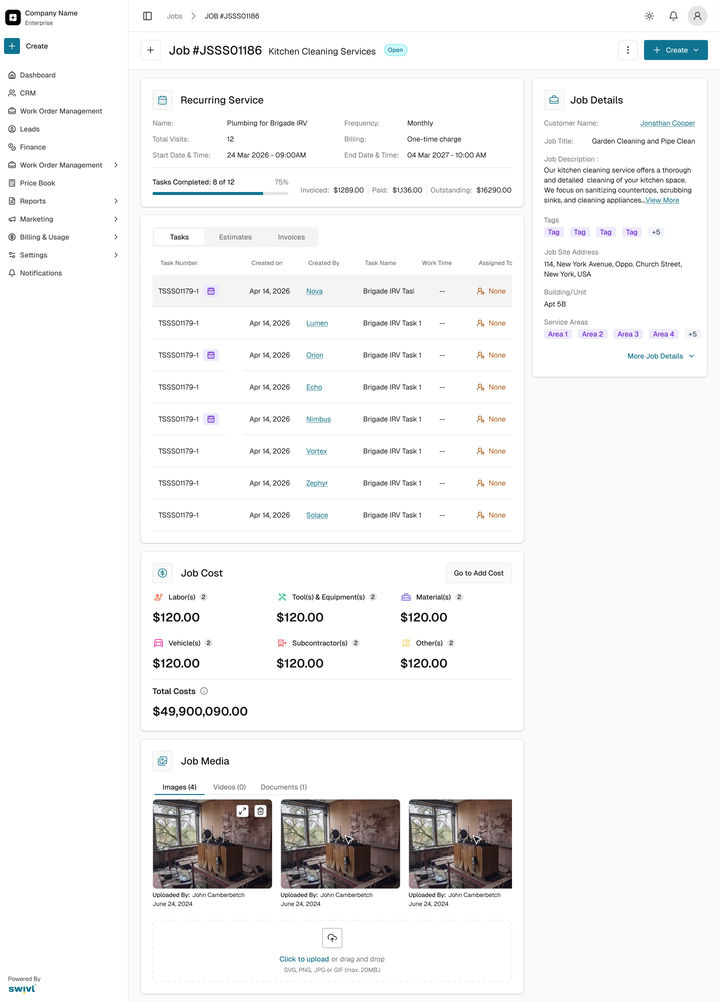Viewport: 720px width, 1002px height.
Task: Expand Billing & Usage submenu chevron
Action: click(x=116, y=236)
